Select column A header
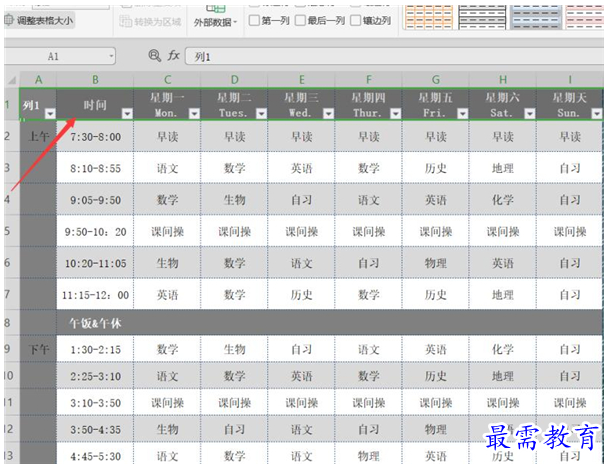This screenshot has width=607, height=469. 38,80
